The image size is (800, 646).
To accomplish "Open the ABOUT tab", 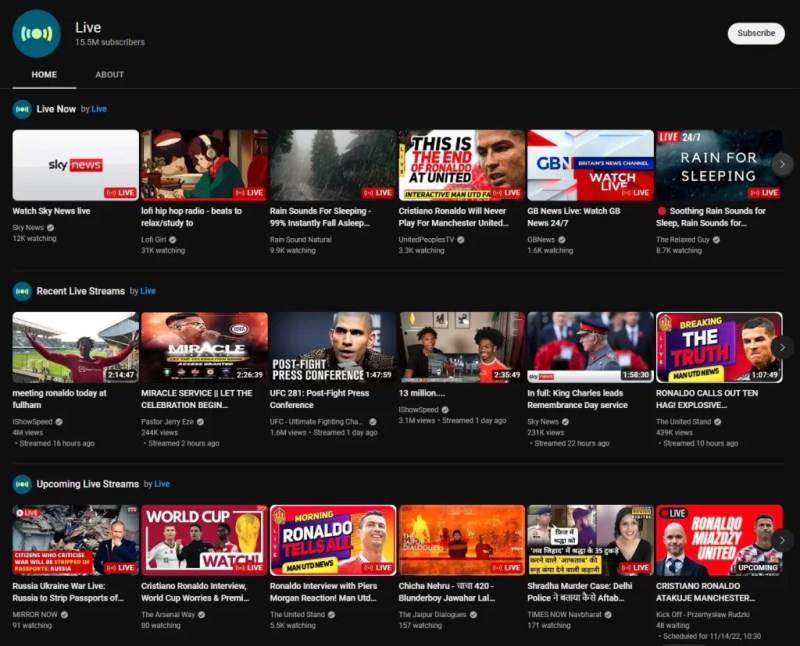I will coord(110,74).
